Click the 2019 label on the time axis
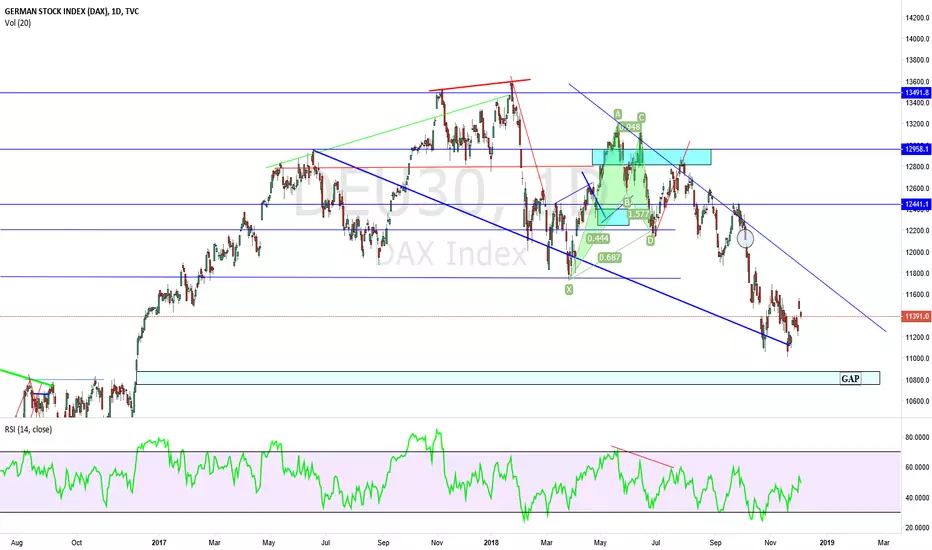The width and height of the screenshot is (932, 550). (827, 543)
